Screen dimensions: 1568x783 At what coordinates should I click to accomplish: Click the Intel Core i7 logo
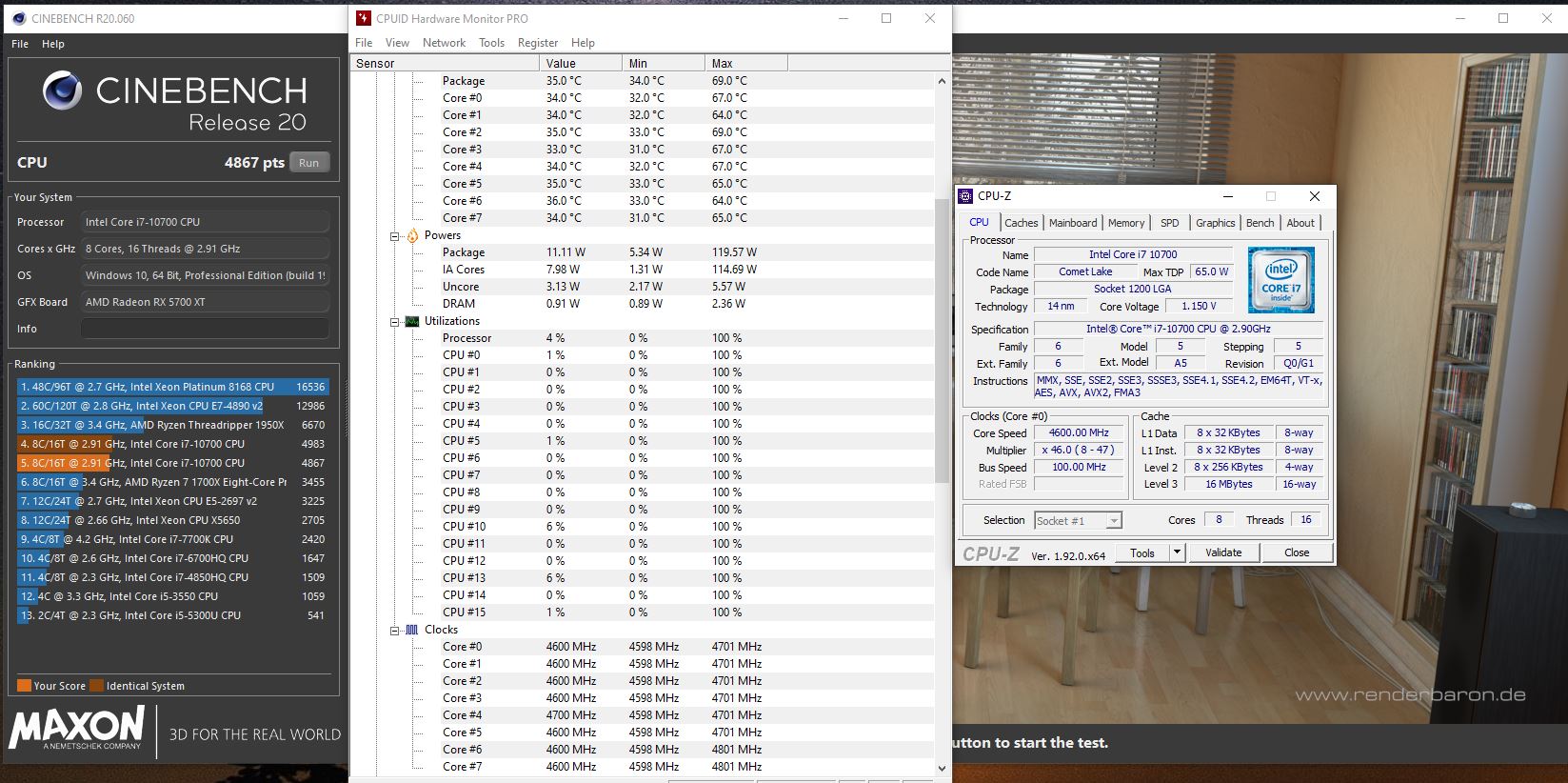[1281, 280]
